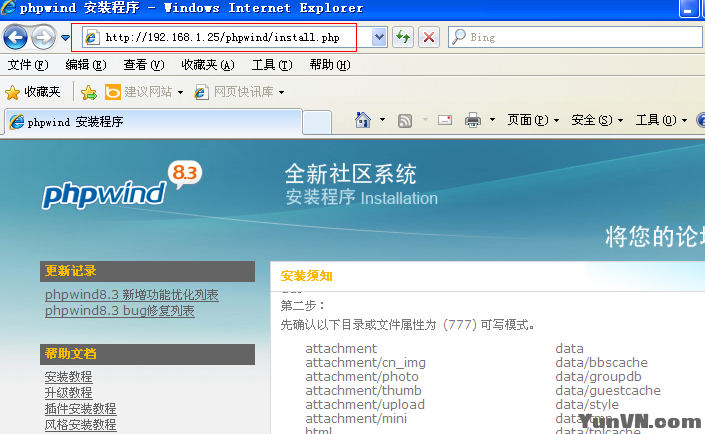Open the 工具(O) command bar menu
This screenshot has width=705, height=434.
point(661,120)
